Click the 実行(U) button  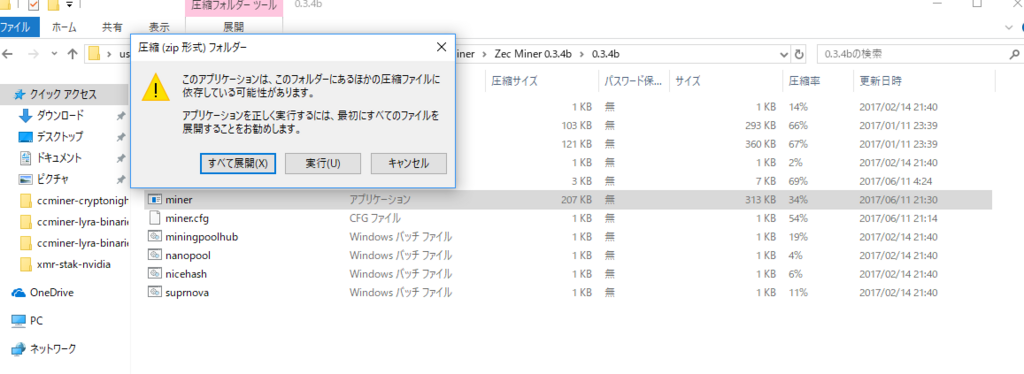tap(323, 163)
